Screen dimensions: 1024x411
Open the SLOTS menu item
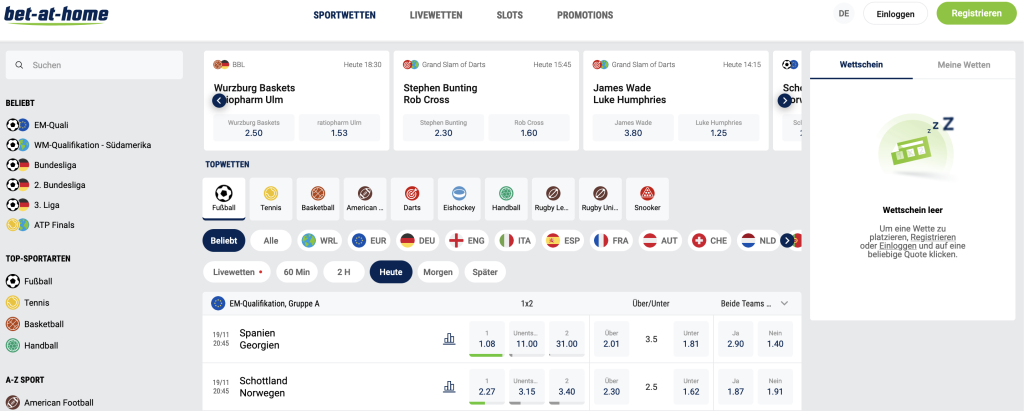[509, 15]
